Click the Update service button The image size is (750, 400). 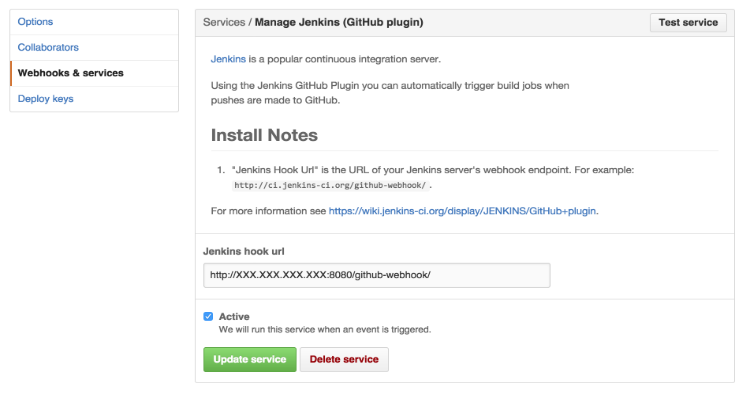(x=250, y=359)
